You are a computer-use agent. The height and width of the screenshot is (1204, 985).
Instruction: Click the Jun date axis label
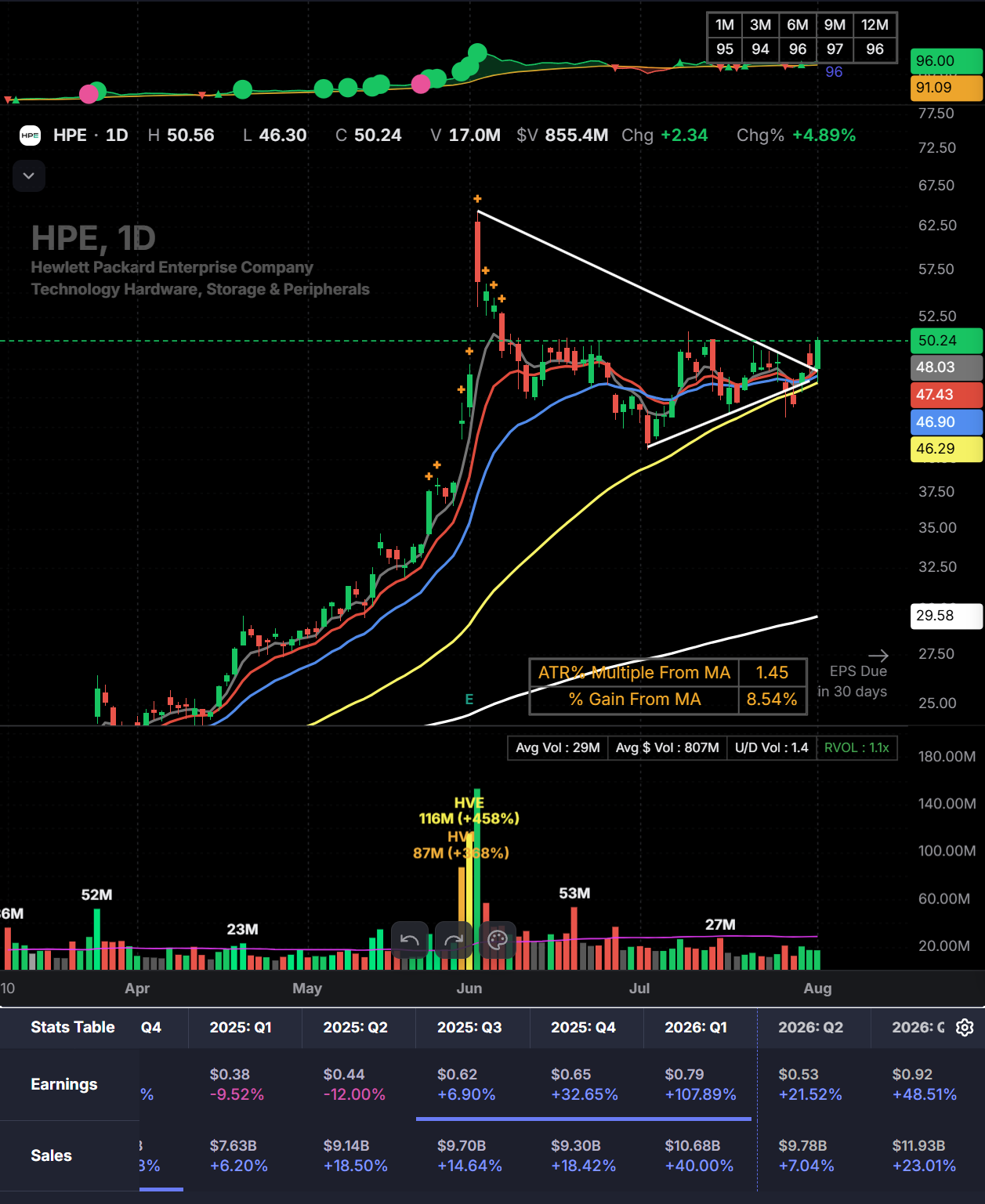(469, 988)
